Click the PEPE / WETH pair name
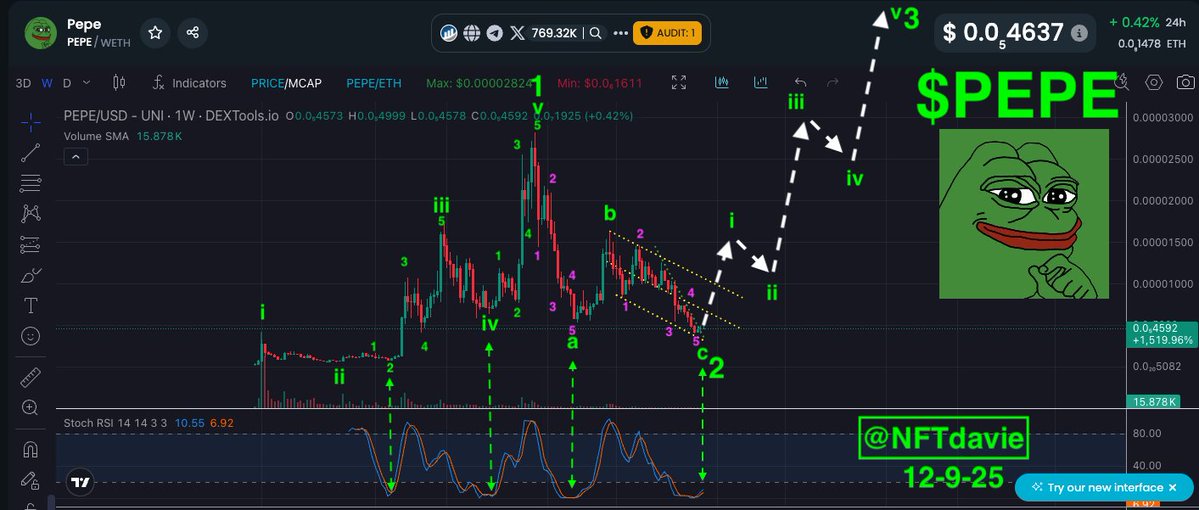Image resolution: width=1199 pixels, height=510 pixels. tap(99, 42)
